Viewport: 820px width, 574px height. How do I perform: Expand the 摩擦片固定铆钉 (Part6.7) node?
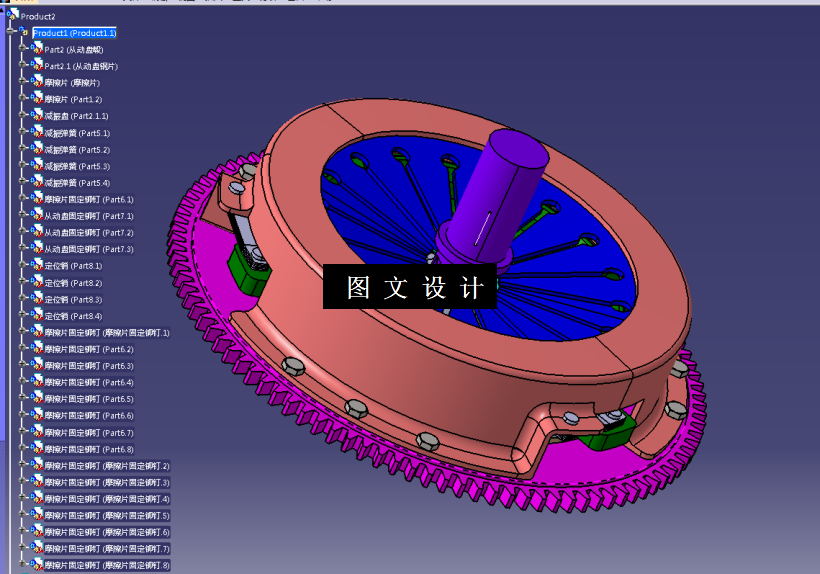(x=22, y=431)
